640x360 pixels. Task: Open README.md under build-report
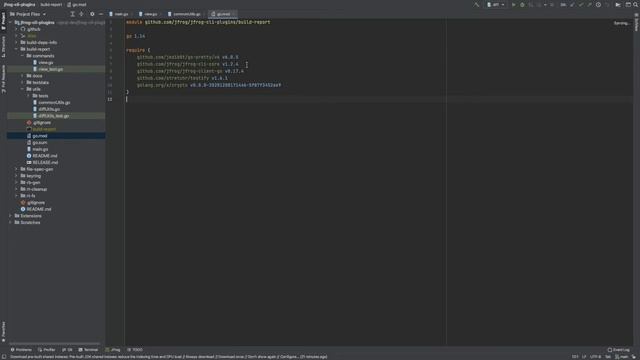[42, 156]
